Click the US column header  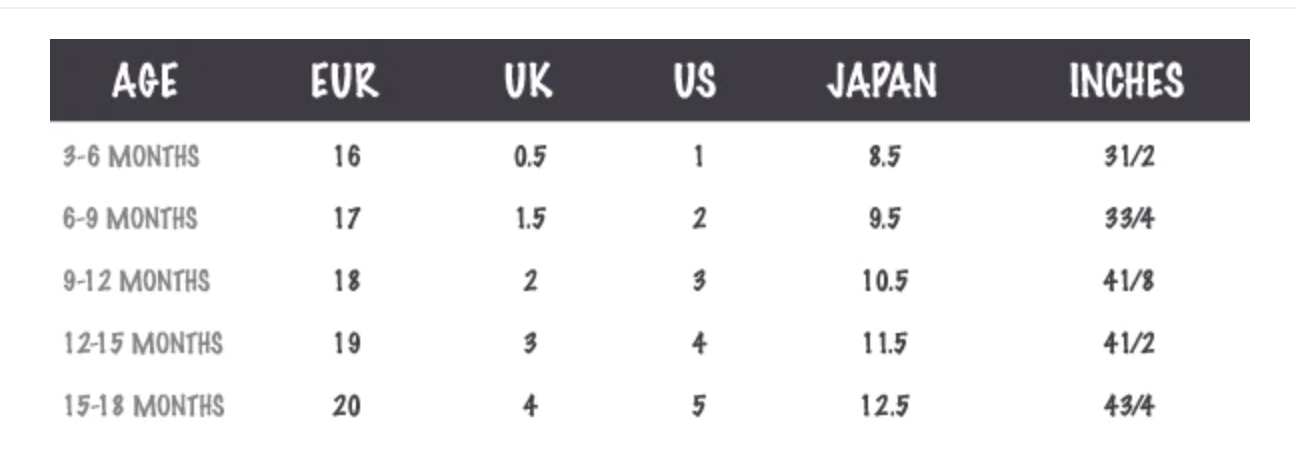(x=696, y=81)
